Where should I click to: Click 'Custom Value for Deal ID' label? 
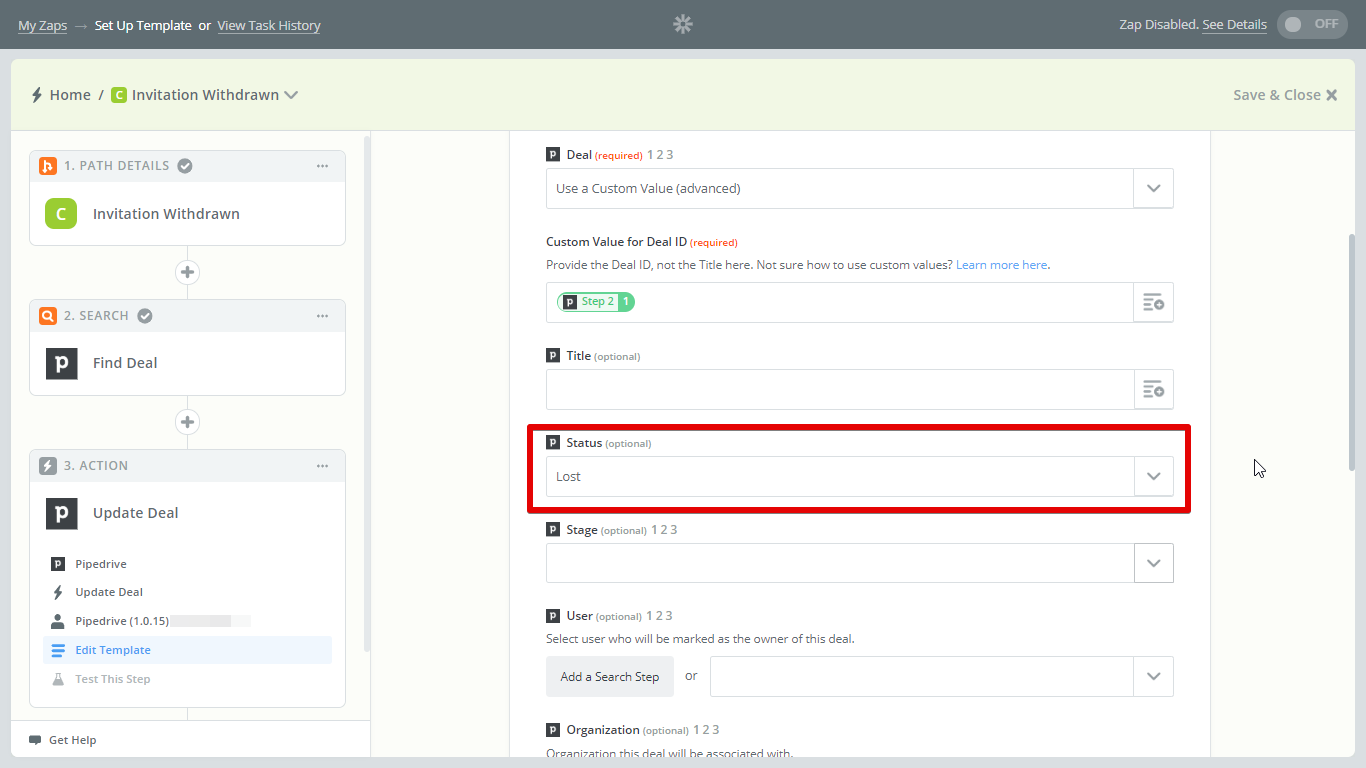click(x=616, y=242)
